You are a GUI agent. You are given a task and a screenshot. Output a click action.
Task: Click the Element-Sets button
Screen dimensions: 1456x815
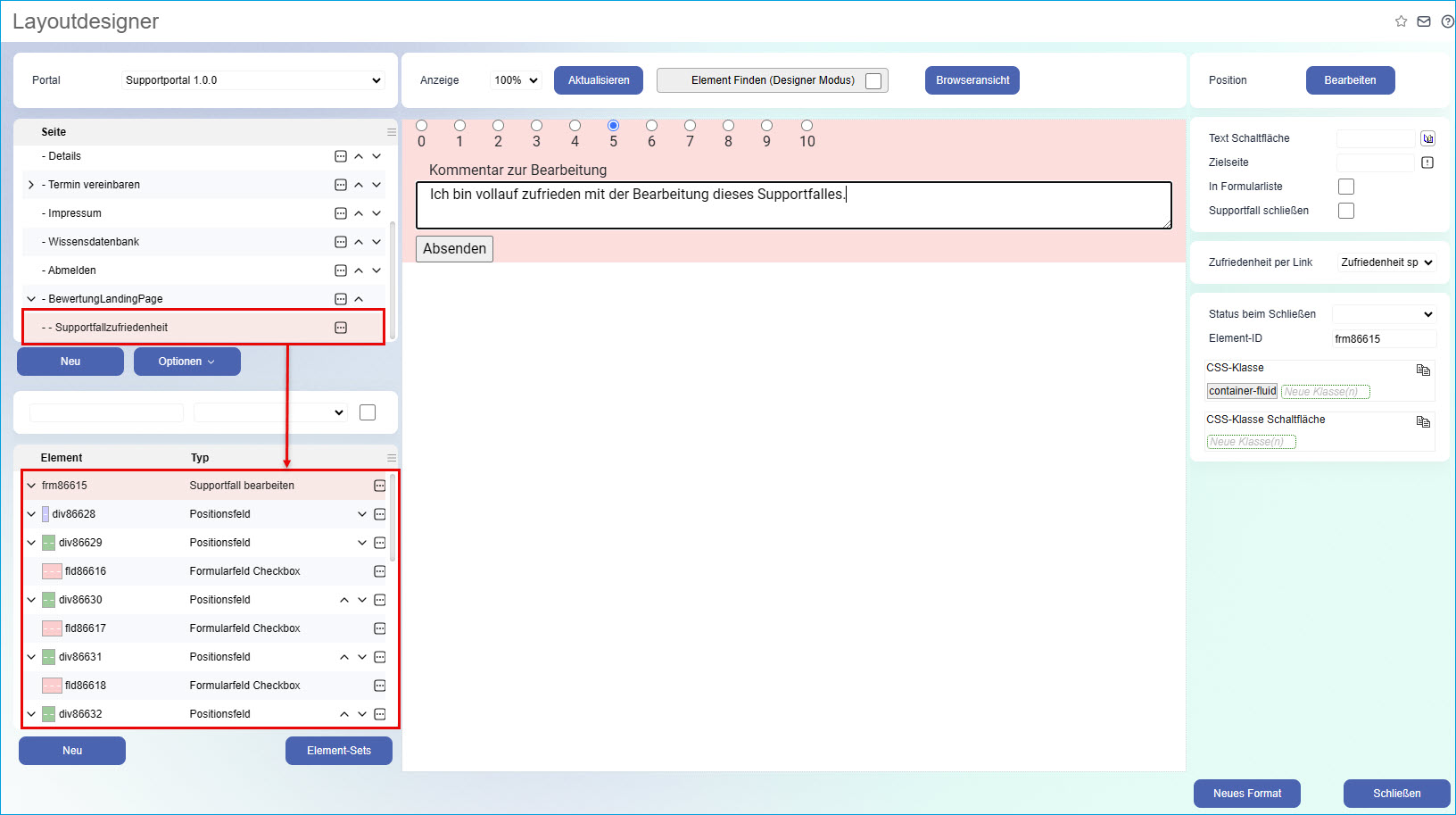pos(338,751)
